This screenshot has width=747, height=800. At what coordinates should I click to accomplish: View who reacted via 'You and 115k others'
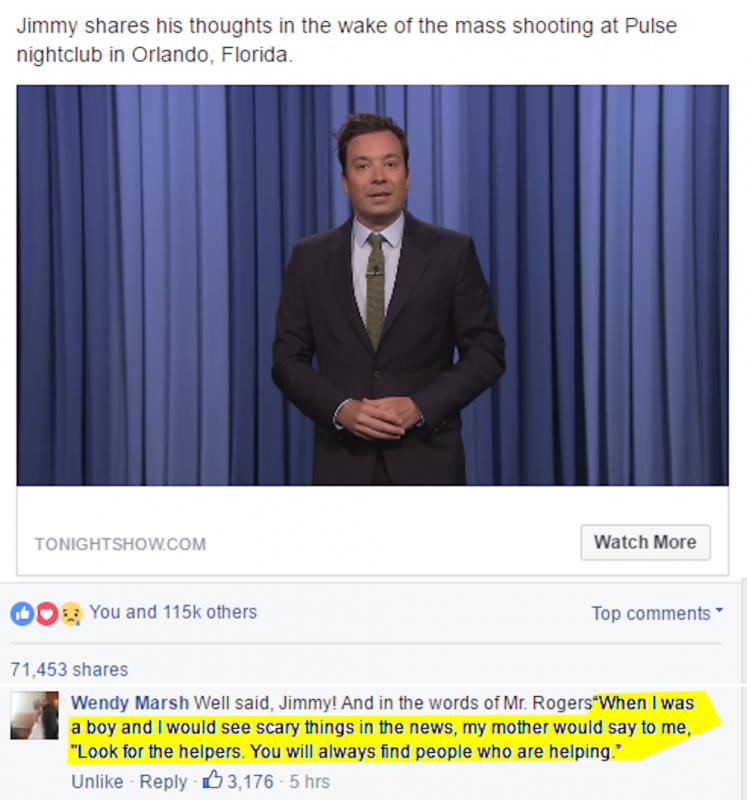pyautogui.click(x=173, y=612)
